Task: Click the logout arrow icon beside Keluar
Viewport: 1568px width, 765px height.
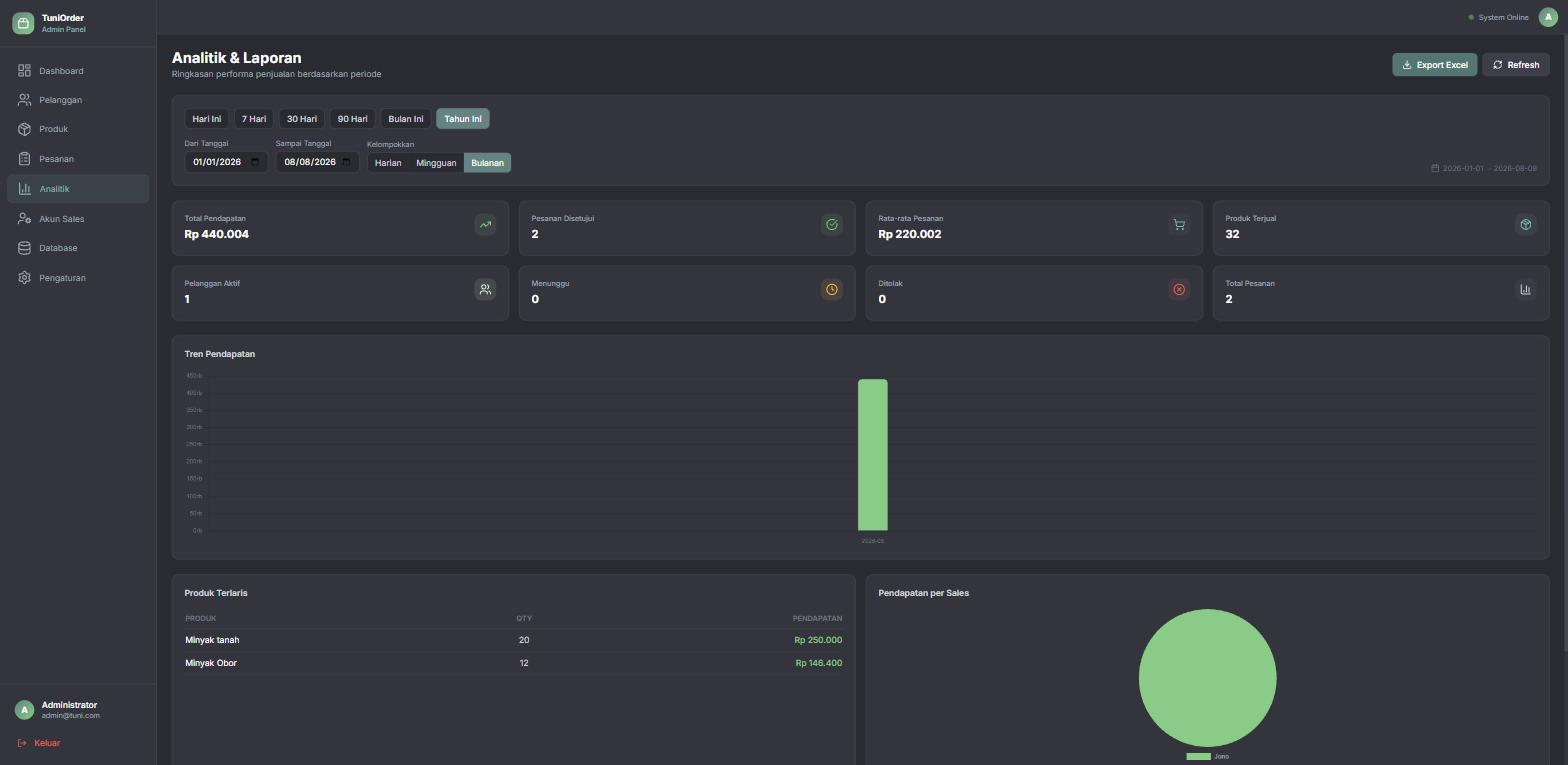Action: (23, 743)
